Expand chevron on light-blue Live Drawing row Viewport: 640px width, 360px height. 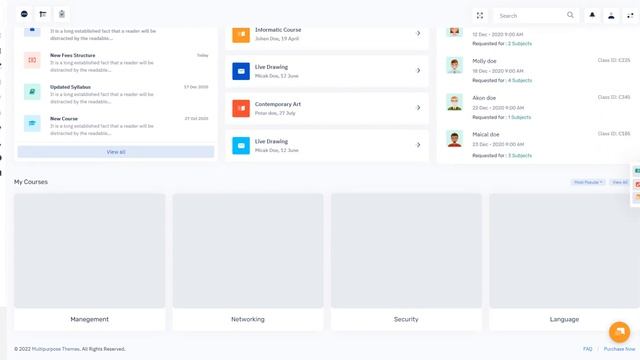pos(418,145)
